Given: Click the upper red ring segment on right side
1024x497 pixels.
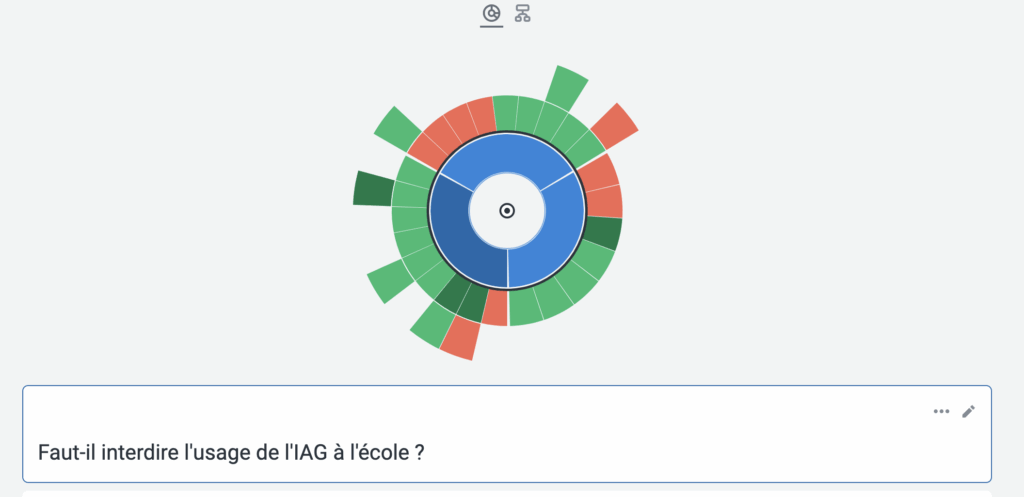Looking at the screenshot, I should (598, 172).
